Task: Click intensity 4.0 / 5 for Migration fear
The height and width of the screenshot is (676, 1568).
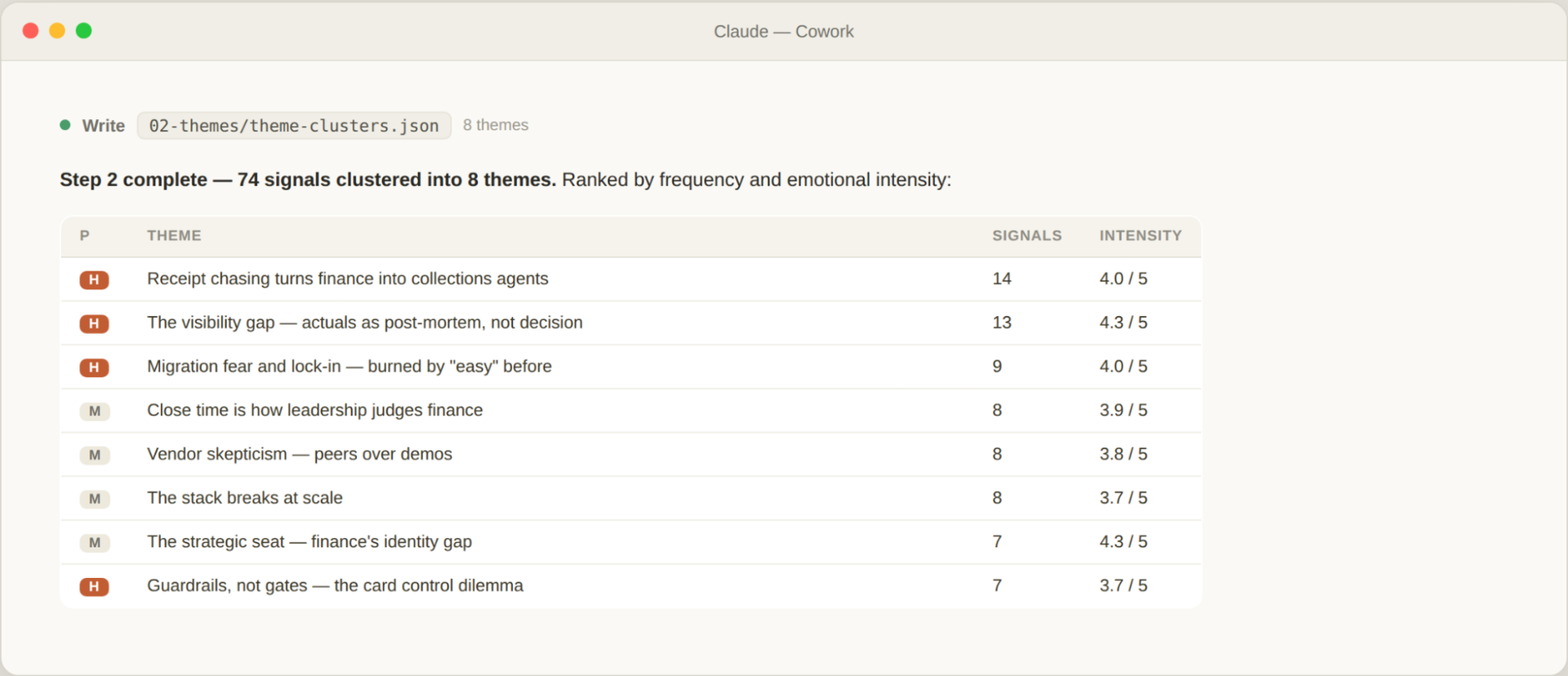Action: coord(1124,367)
